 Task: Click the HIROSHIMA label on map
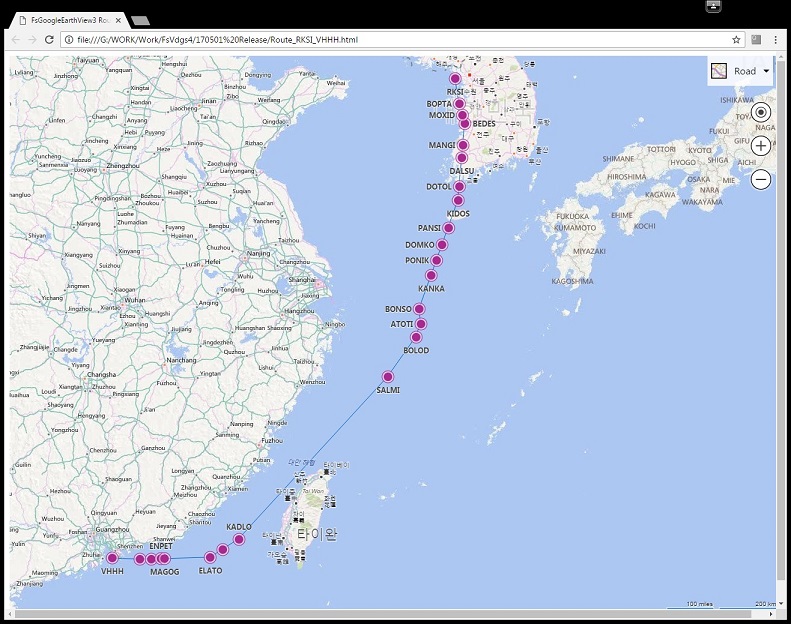pyautogui.click(x=627, y=177)
